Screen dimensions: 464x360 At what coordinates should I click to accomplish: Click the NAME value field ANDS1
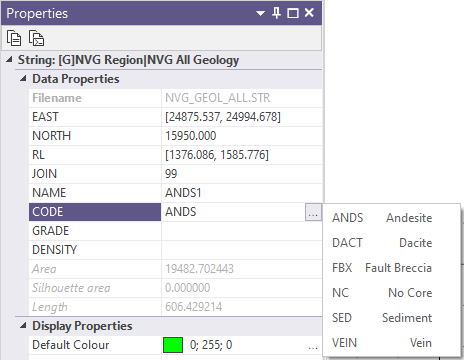click(242, 193)
